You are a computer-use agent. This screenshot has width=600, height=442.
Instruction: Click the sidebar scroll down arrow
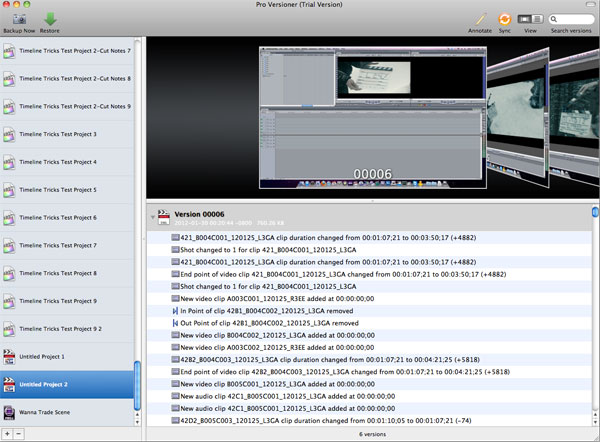137,422
